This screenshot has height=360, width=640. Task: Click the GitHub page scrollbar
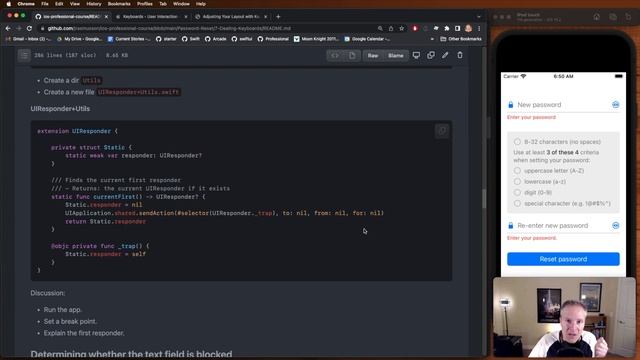click(484, 199)
